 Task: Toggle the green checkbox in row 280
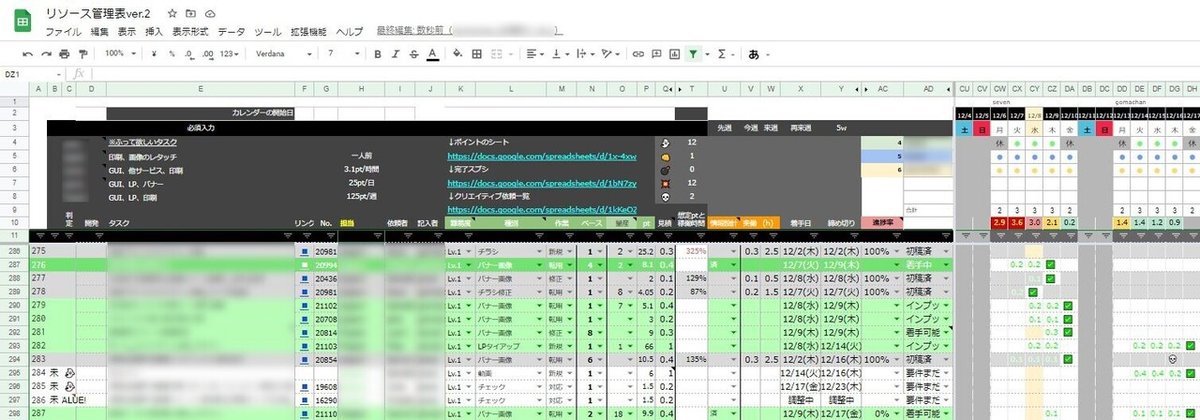(x=1067, y=317)
